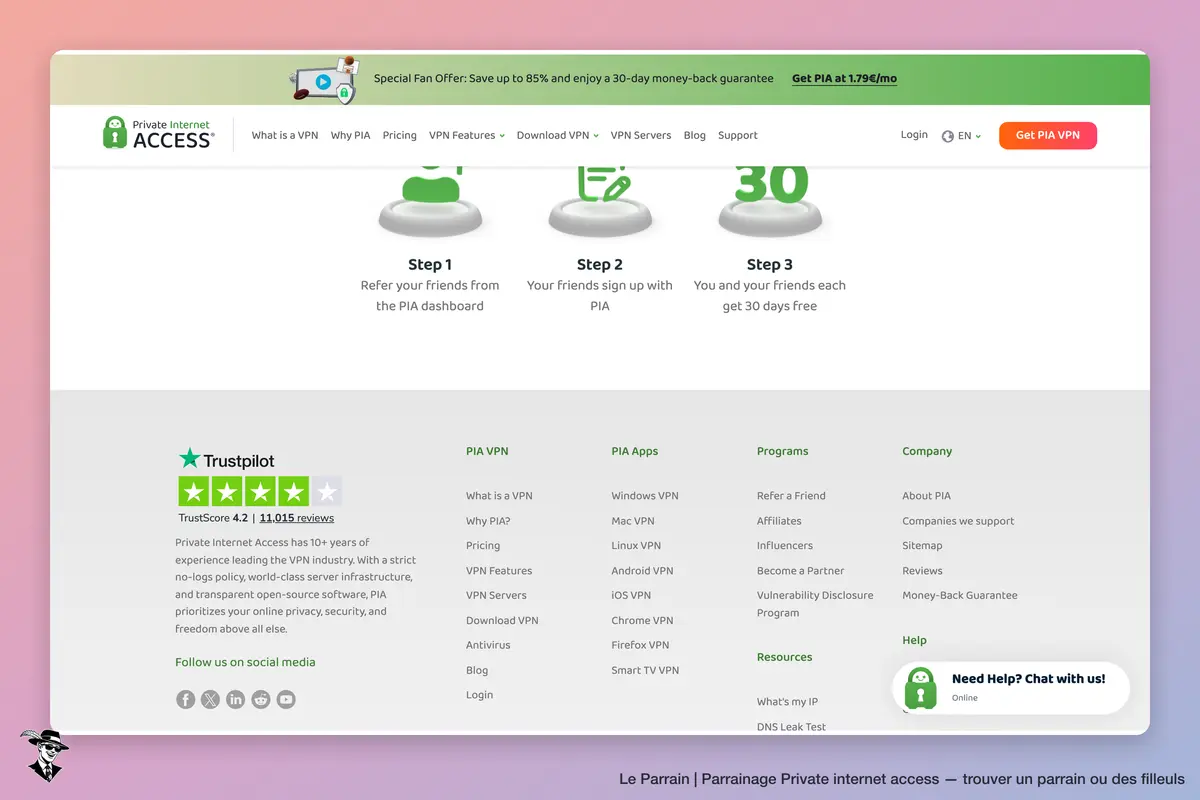
Task: Click the chat widget padlock icon
Action: coord(920,688)
